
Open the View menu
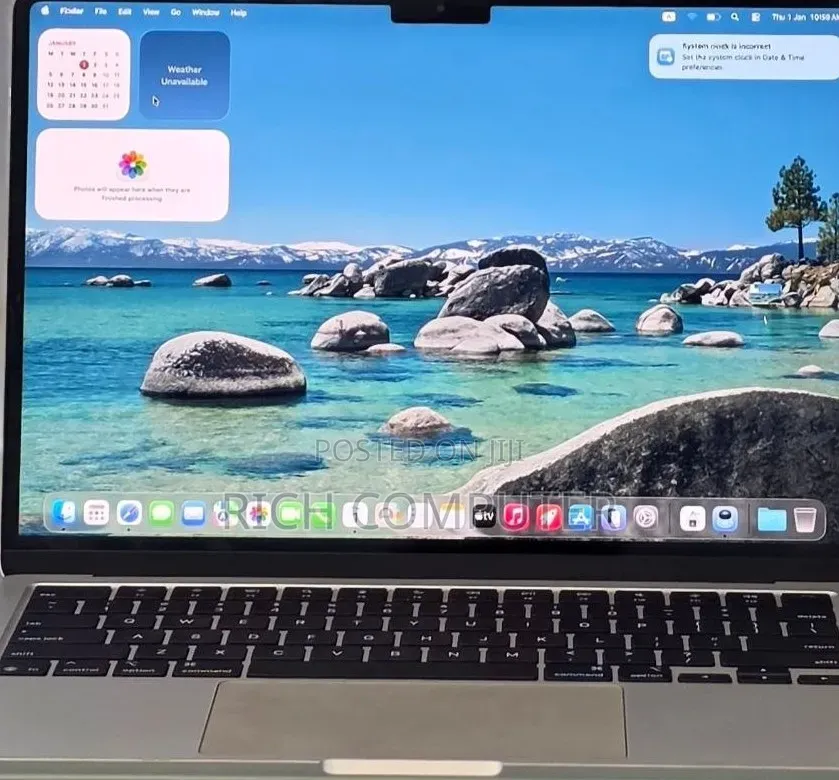(x=151, y=12)
